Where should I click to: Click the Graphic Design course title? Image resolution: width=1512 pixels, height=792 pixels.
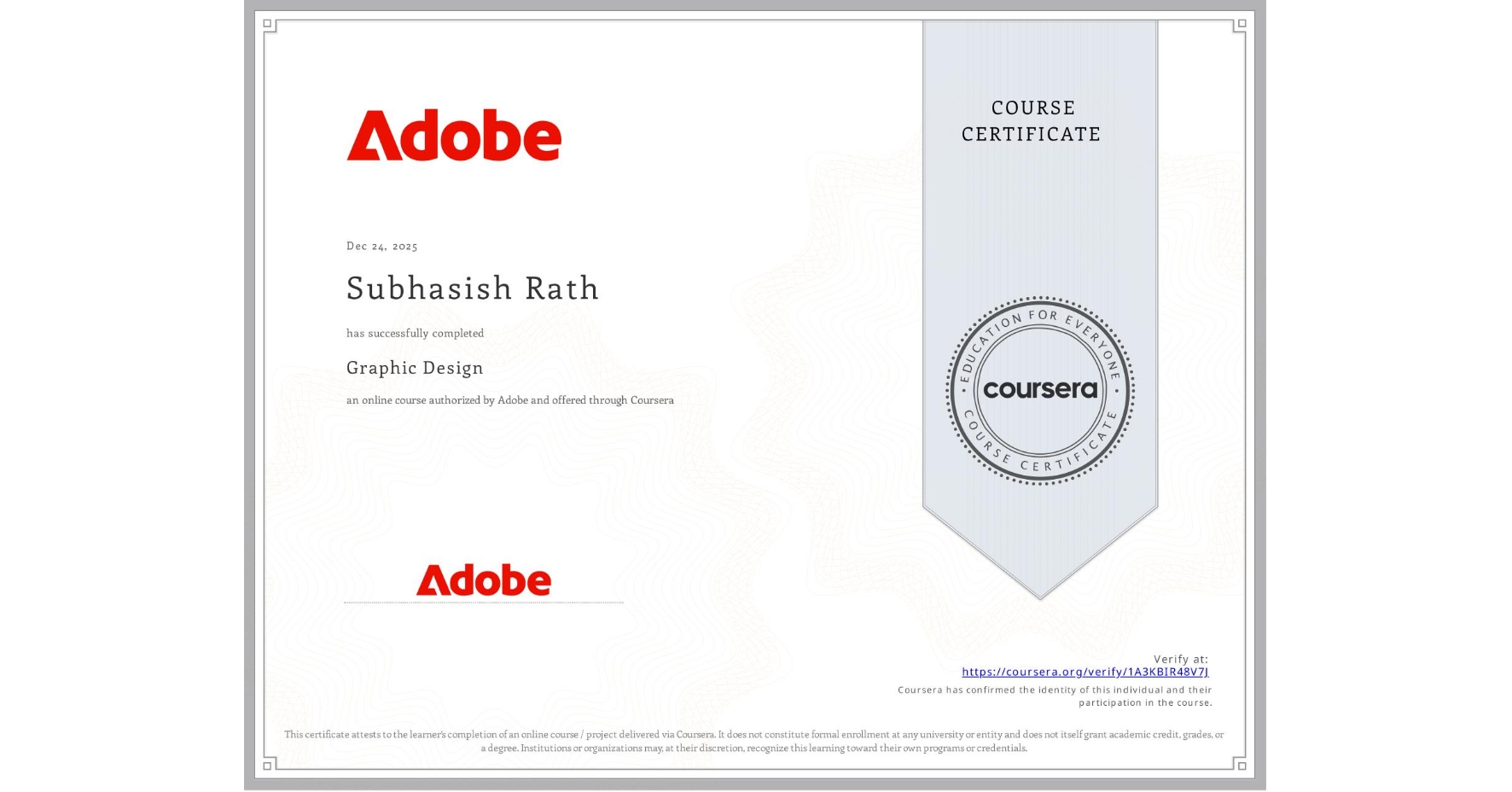414,368
